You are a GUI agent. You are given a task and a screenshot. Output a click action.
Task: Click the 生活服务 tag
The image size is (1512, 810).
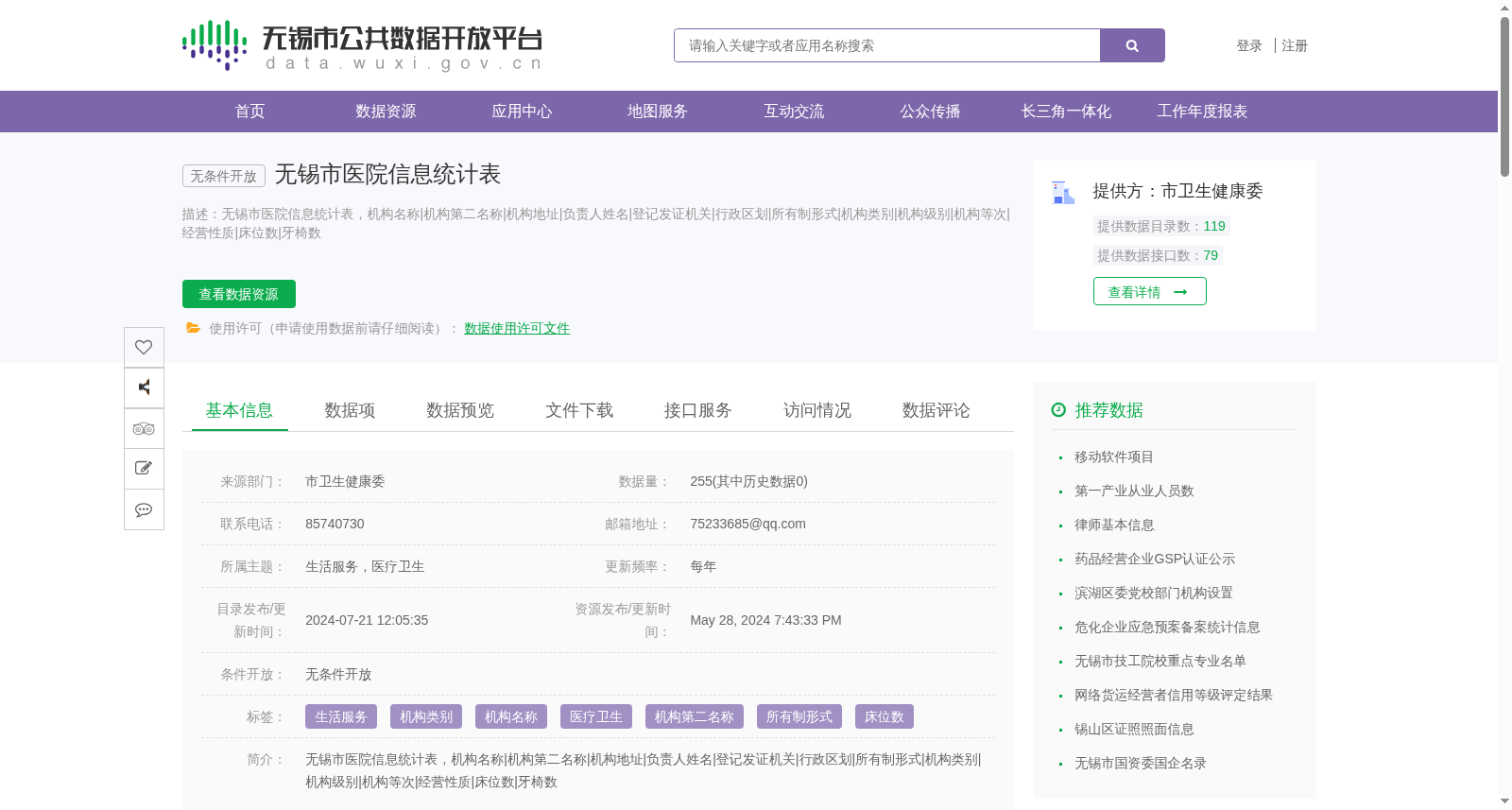(341, 716)
